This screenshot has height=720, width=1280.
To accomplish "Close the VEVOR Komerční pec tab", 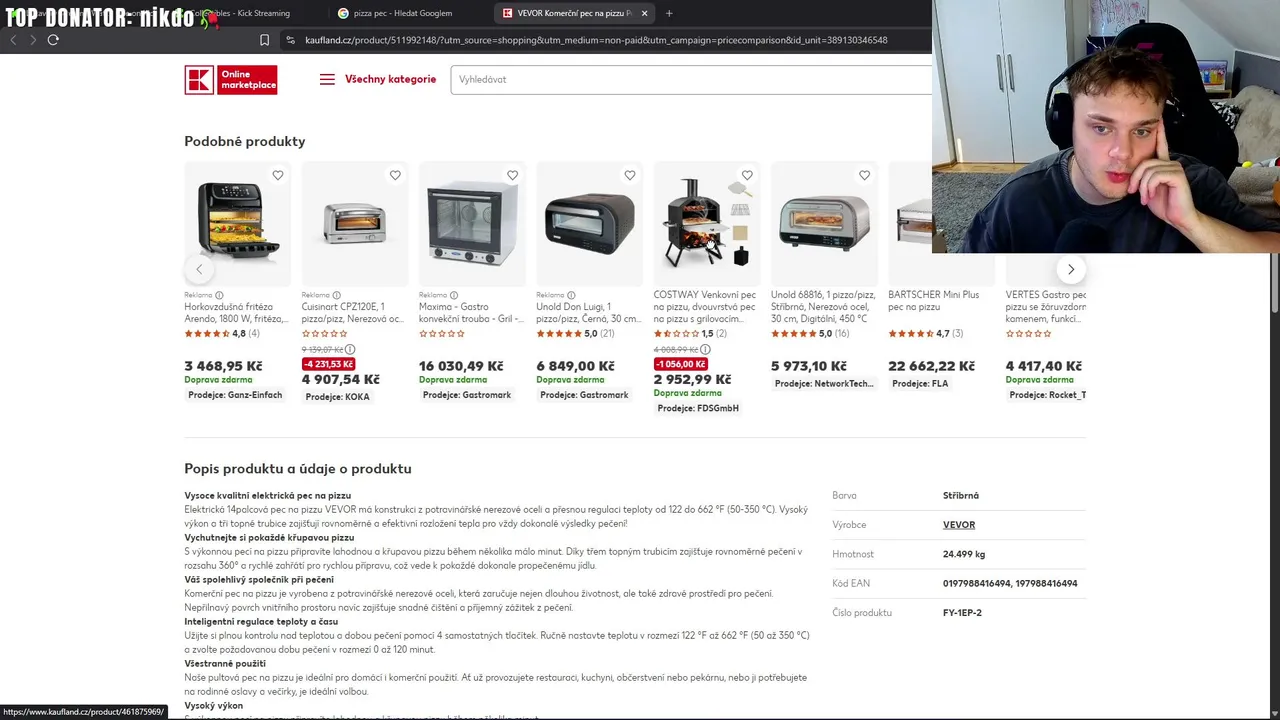I will pyautogui.click(x=644, y=13).
